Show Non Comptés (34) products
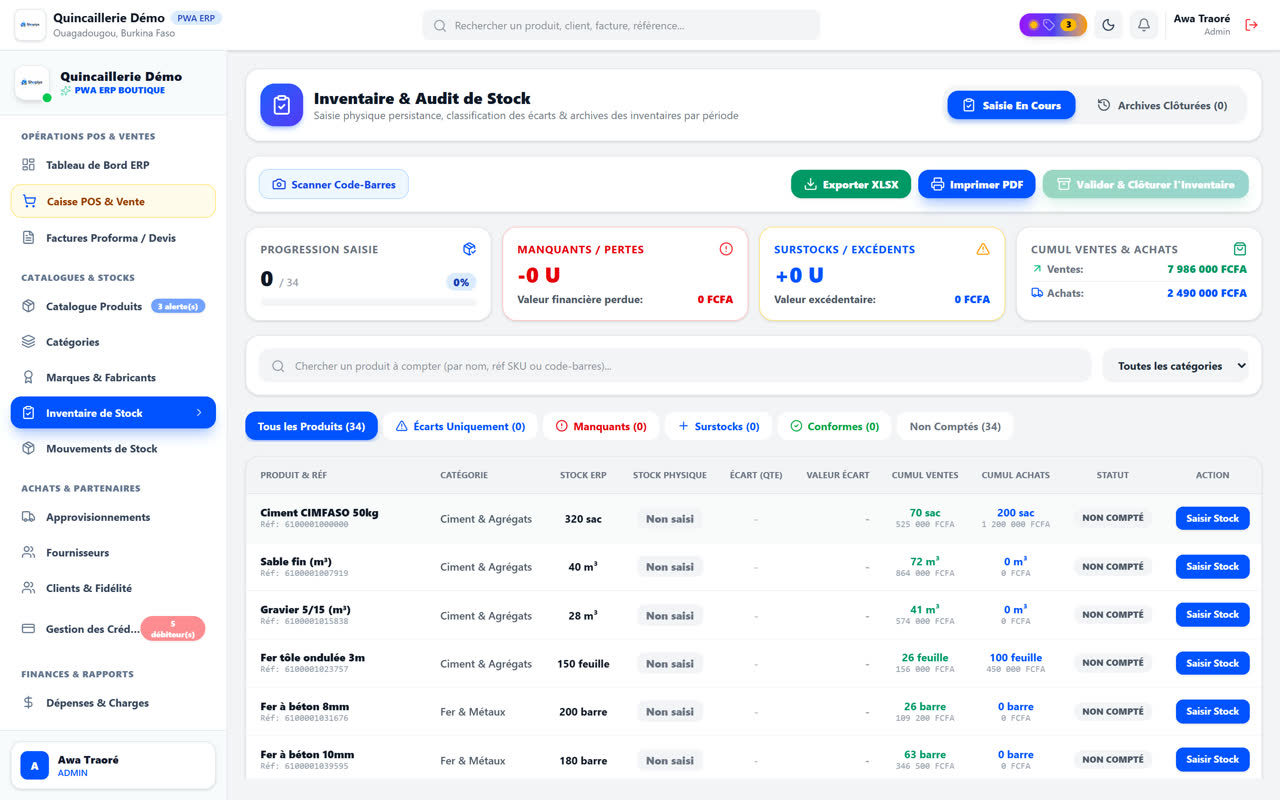This screenshot has width=1280, height=800. 955,426
